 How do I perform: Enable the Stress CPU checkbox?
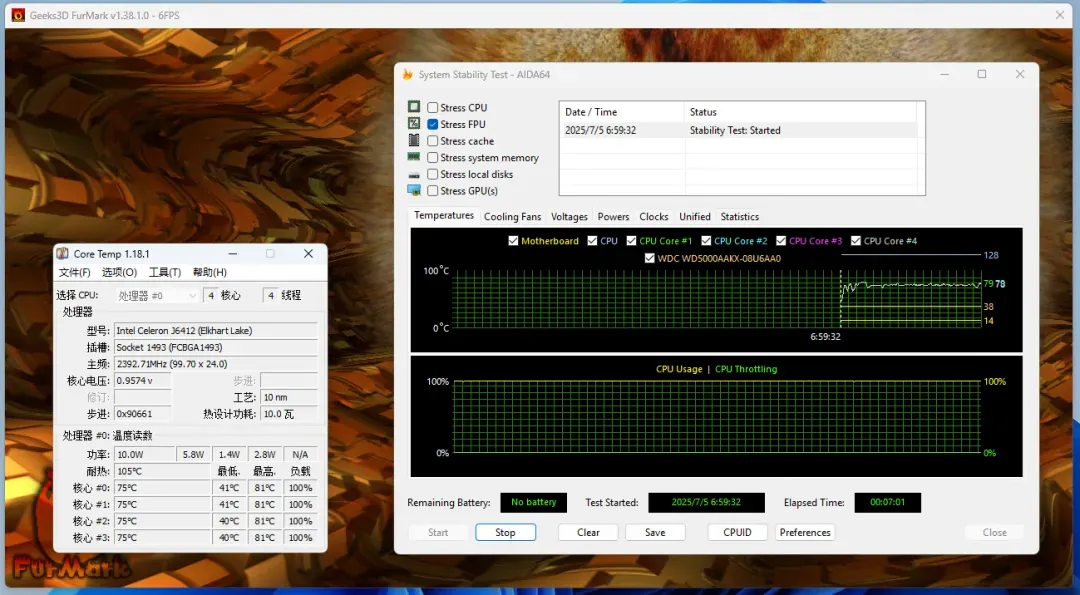(x=433, y=107)
